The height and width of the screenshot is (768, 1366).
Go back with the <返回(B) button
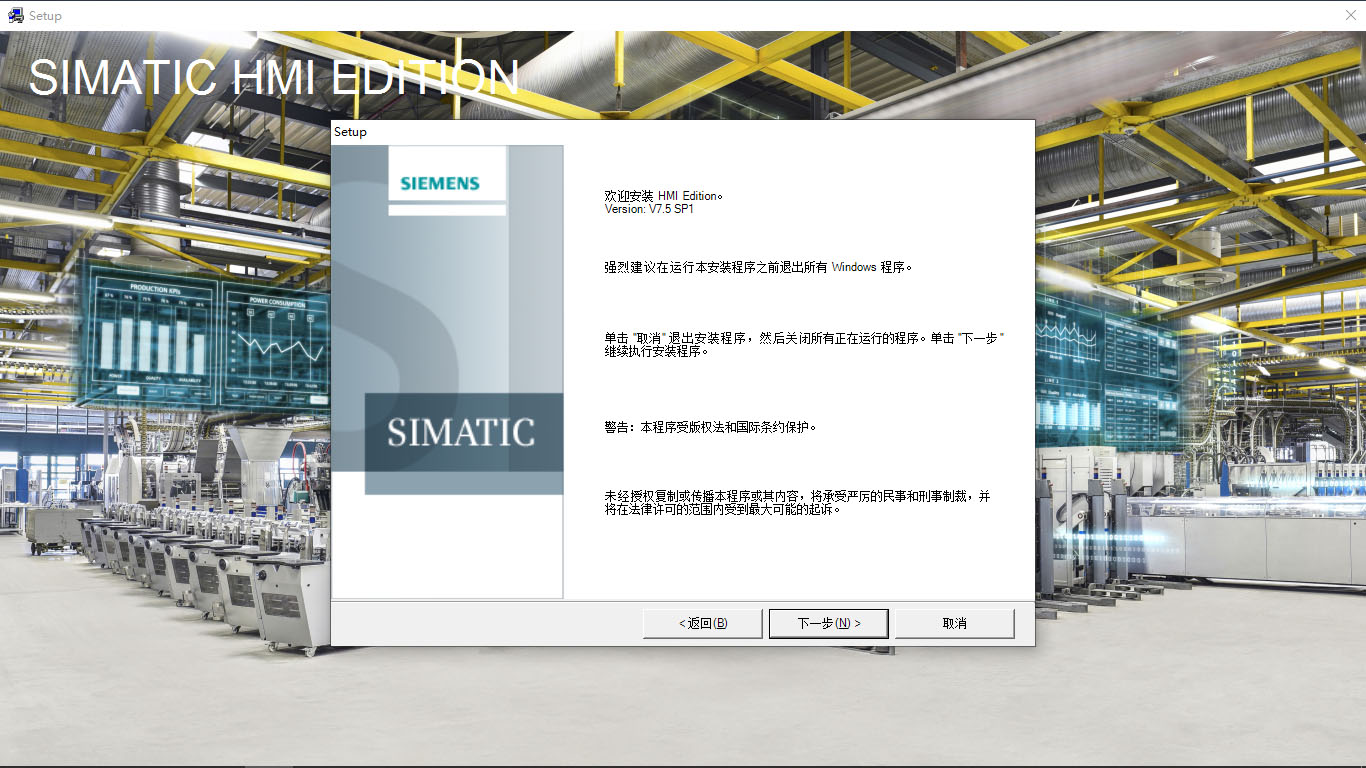[x=702, y=623]
